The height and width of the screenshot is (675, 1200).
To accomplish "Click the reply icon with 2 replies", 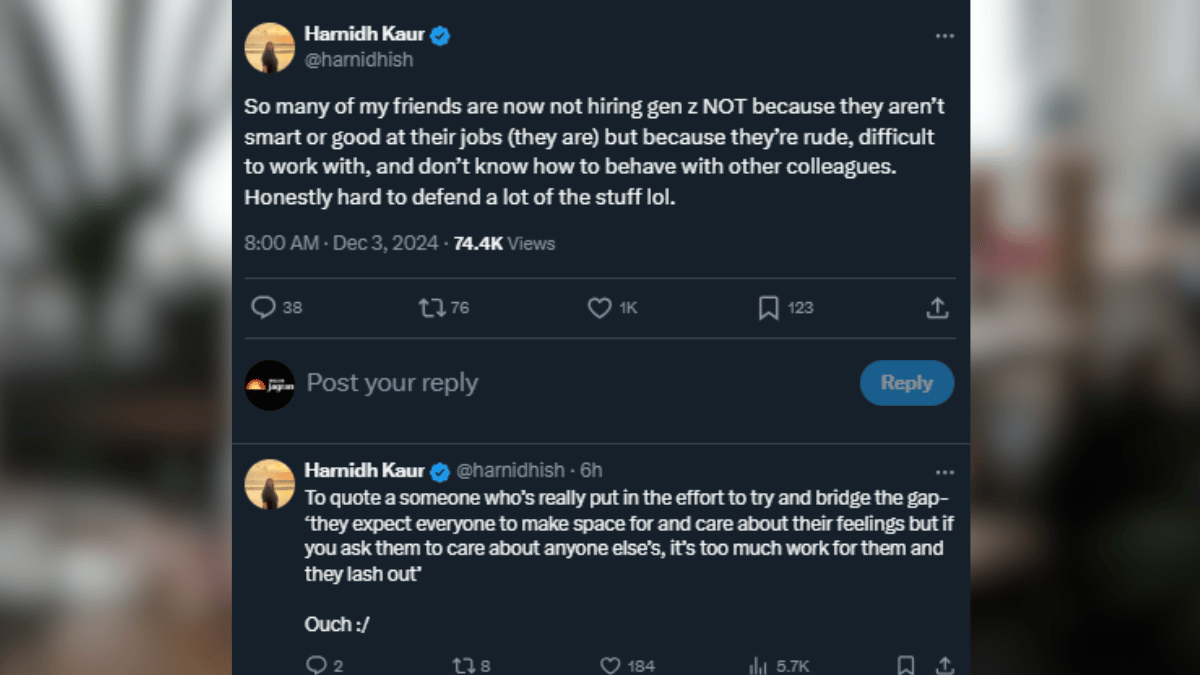I will click(316, 665).
